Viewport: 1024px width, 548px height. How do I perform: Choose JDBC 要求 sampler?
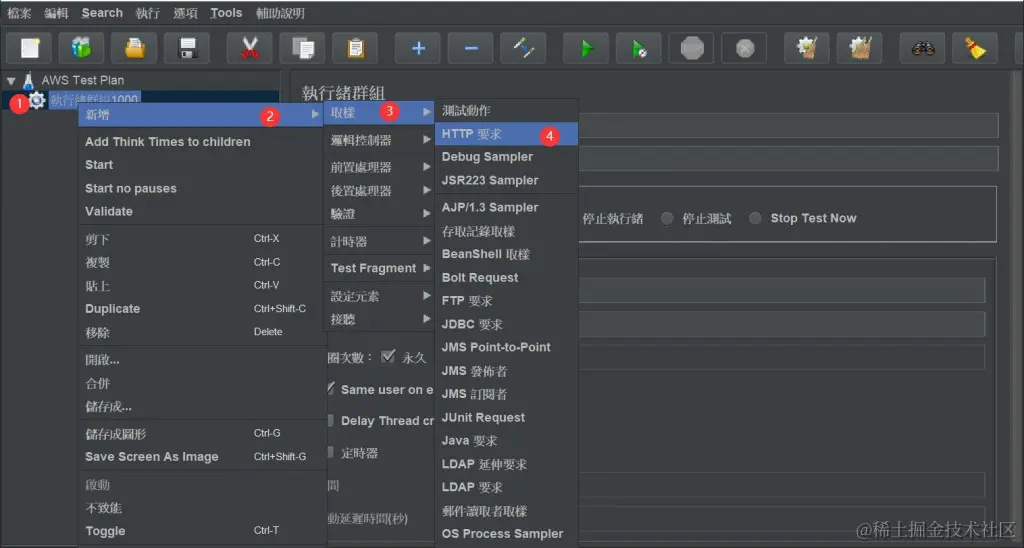506,324
